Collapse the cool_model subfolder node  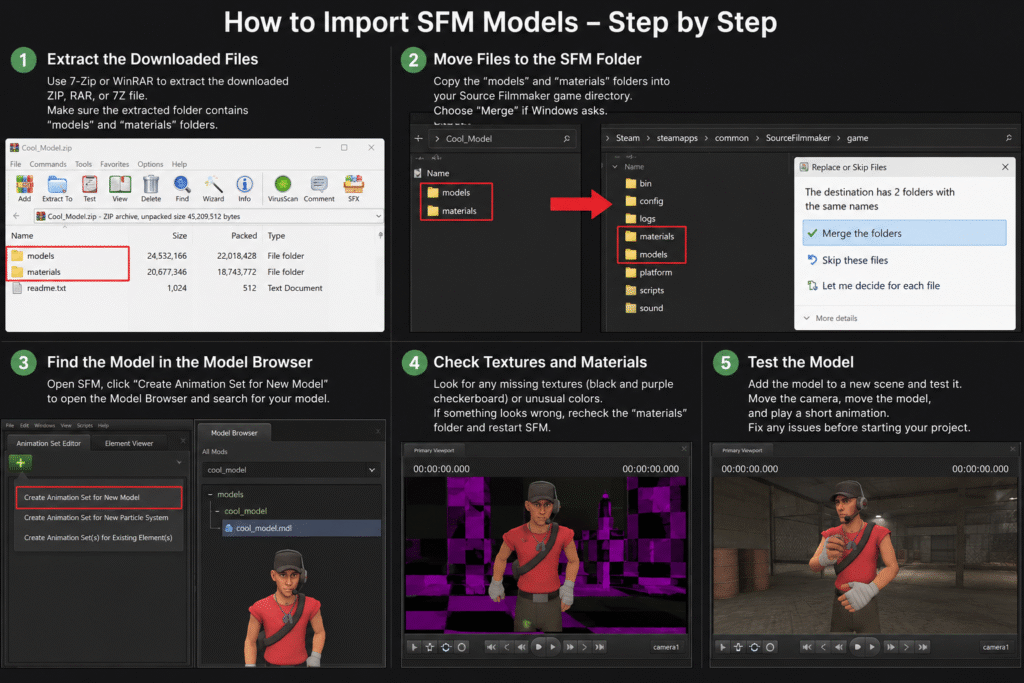point(217,511)
